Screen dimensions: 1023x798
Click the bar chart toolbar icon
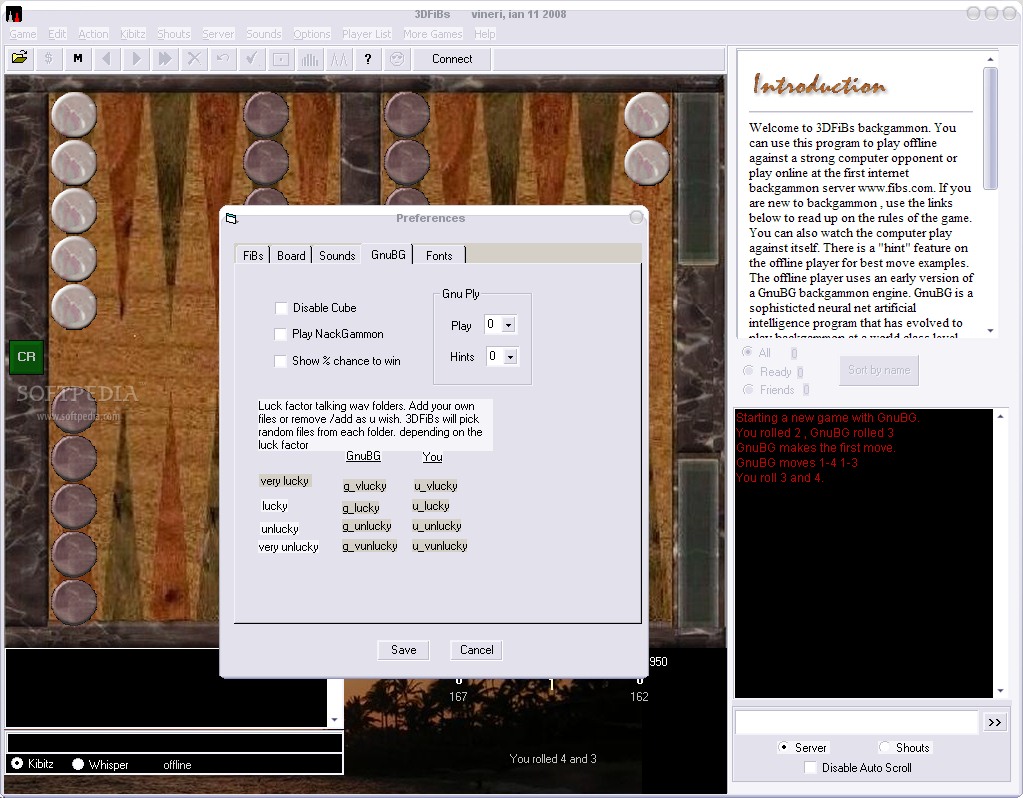[310, 59]
